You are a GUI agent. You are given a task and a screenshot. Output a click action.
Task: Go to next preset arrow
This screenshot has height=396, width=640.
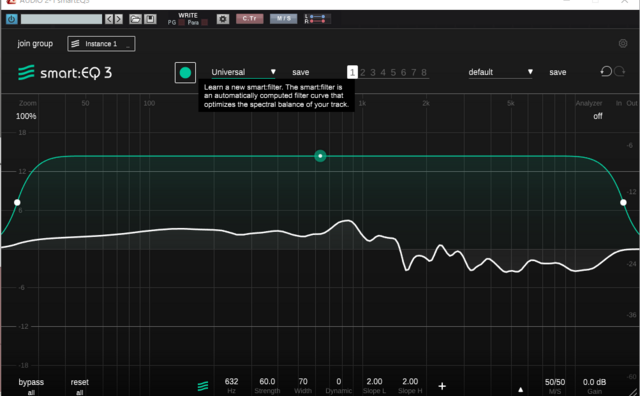pyautogui.click(x=118, y=19)
